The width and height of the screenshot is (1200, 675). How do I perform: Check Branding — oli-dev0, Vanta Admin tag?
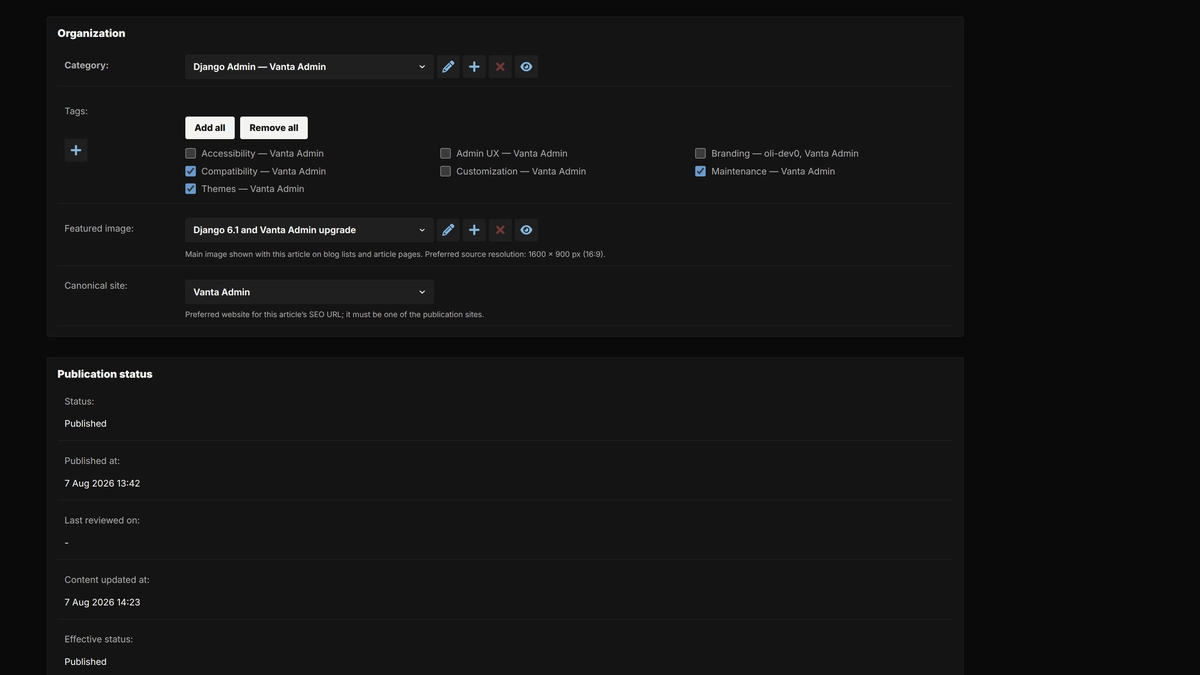click(700, 154)
